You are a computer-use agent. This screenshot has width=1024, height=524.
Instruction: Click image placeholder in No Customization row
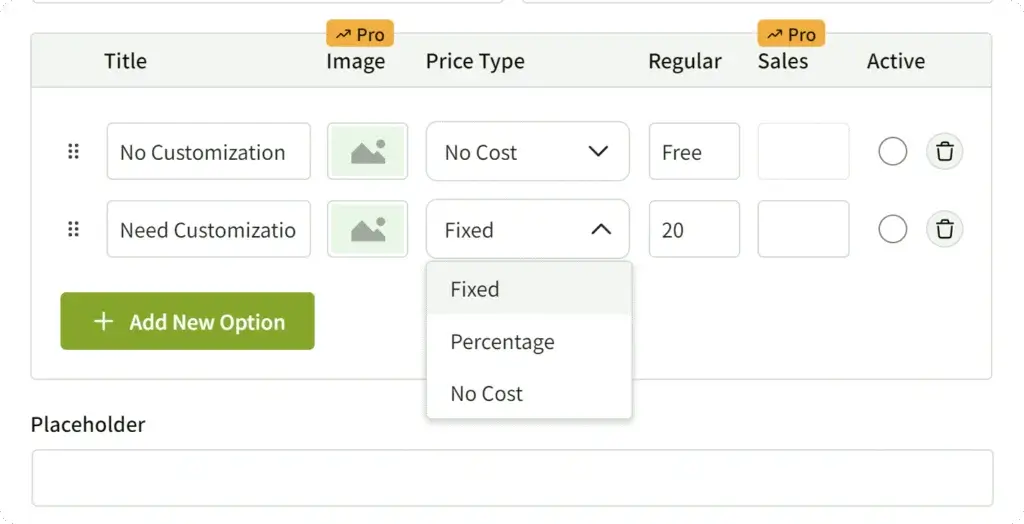tap(367, 152)
